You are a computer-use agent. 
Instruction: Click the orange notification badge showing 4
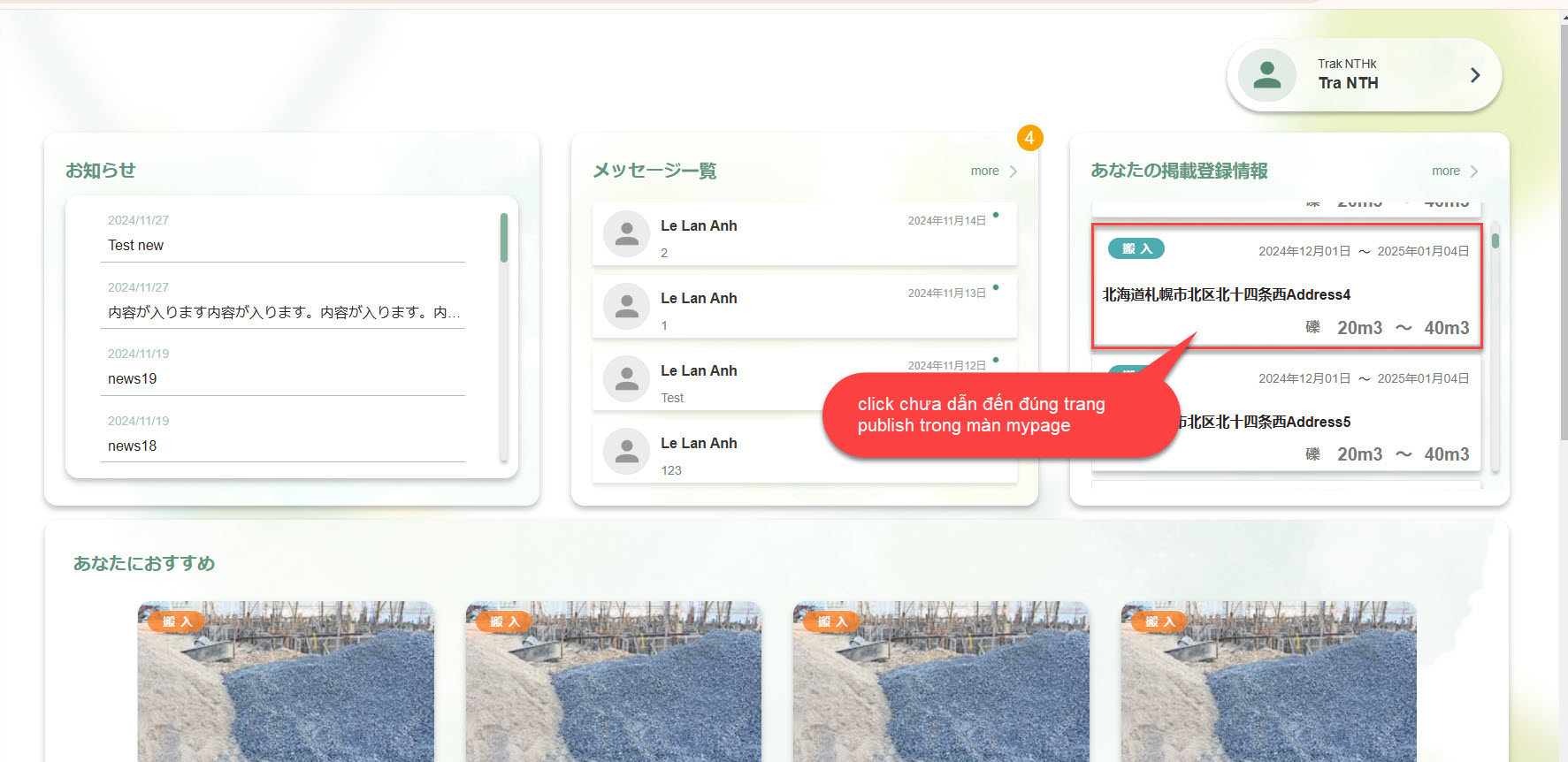click(1029, 138)
